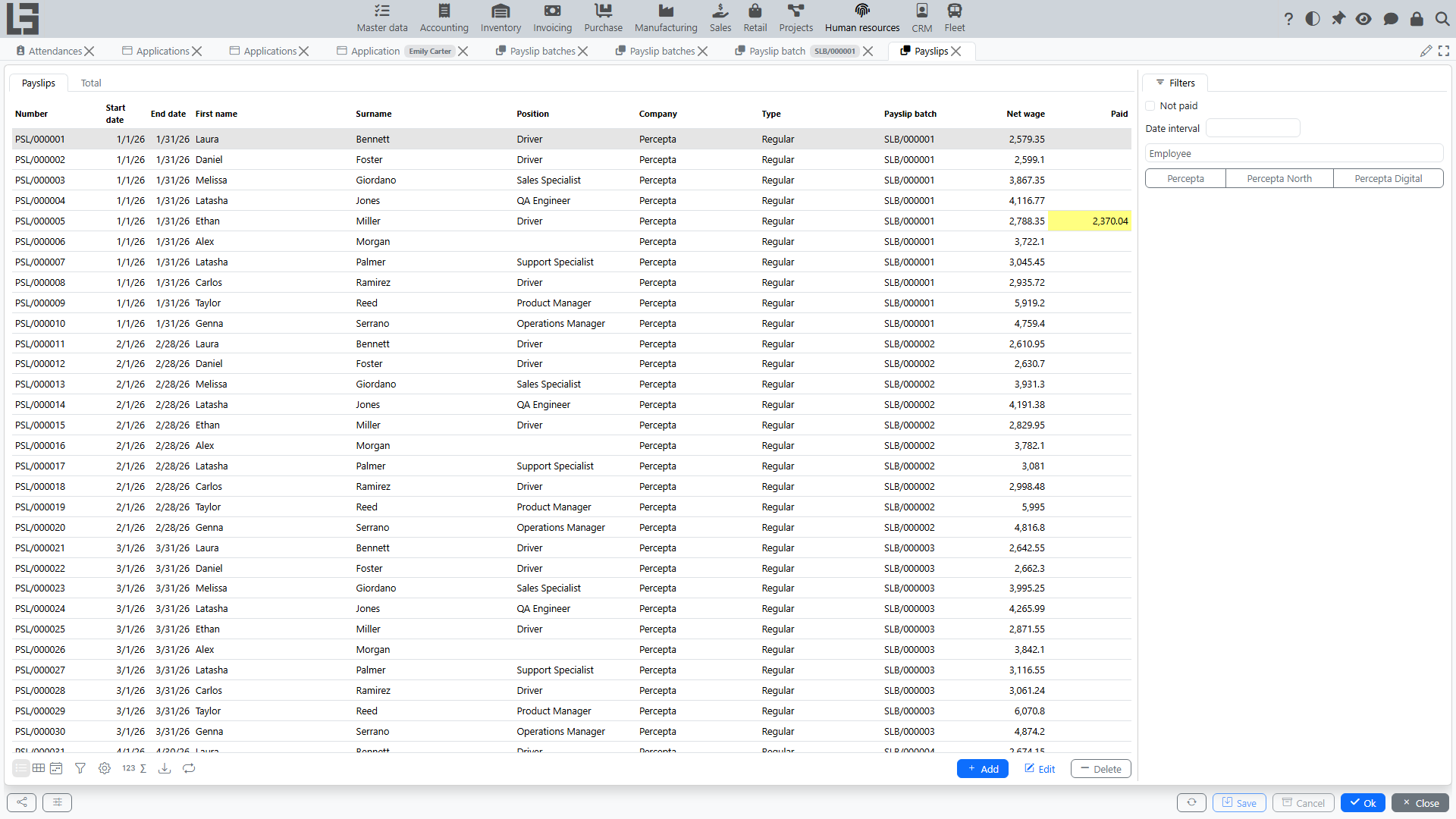
Task: Click the Ok button
Action: 1363,802
